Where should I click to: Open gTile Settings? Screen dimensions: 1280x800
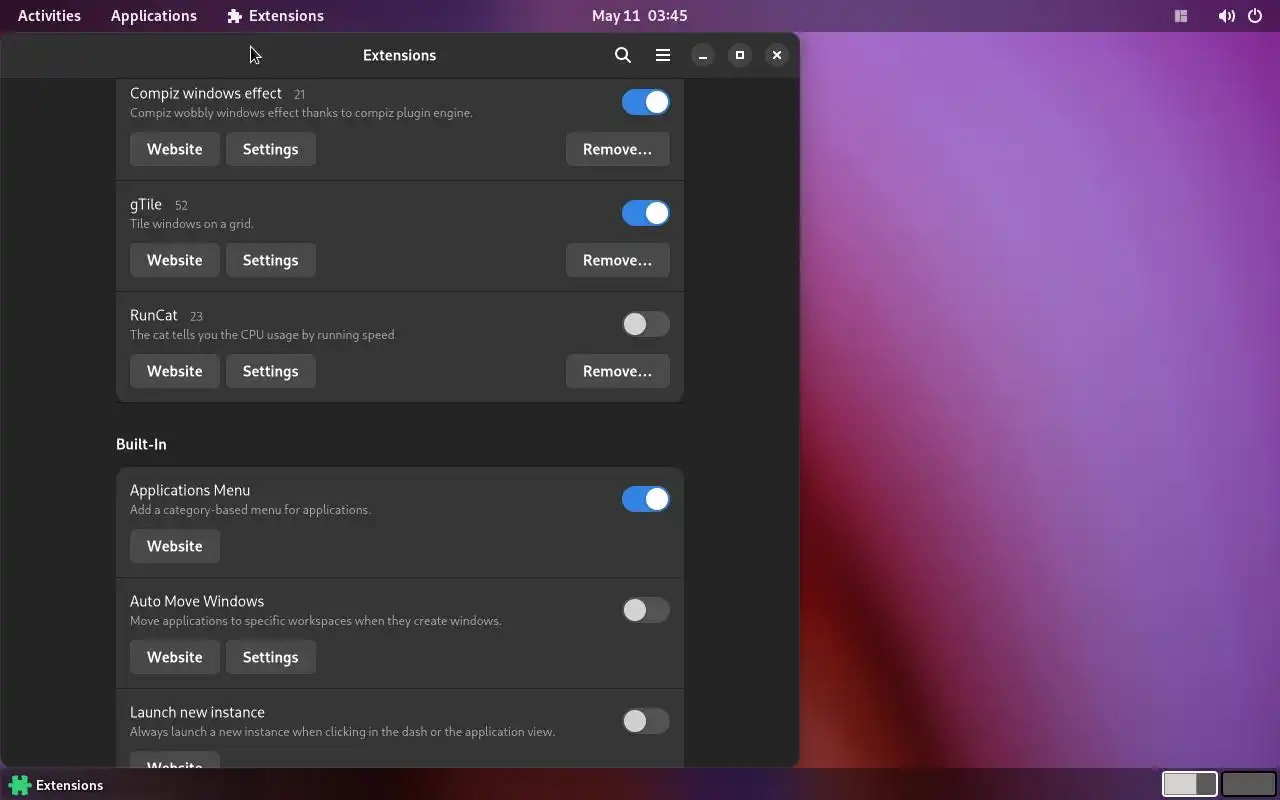pyautogui.click(x=271, y=260)
